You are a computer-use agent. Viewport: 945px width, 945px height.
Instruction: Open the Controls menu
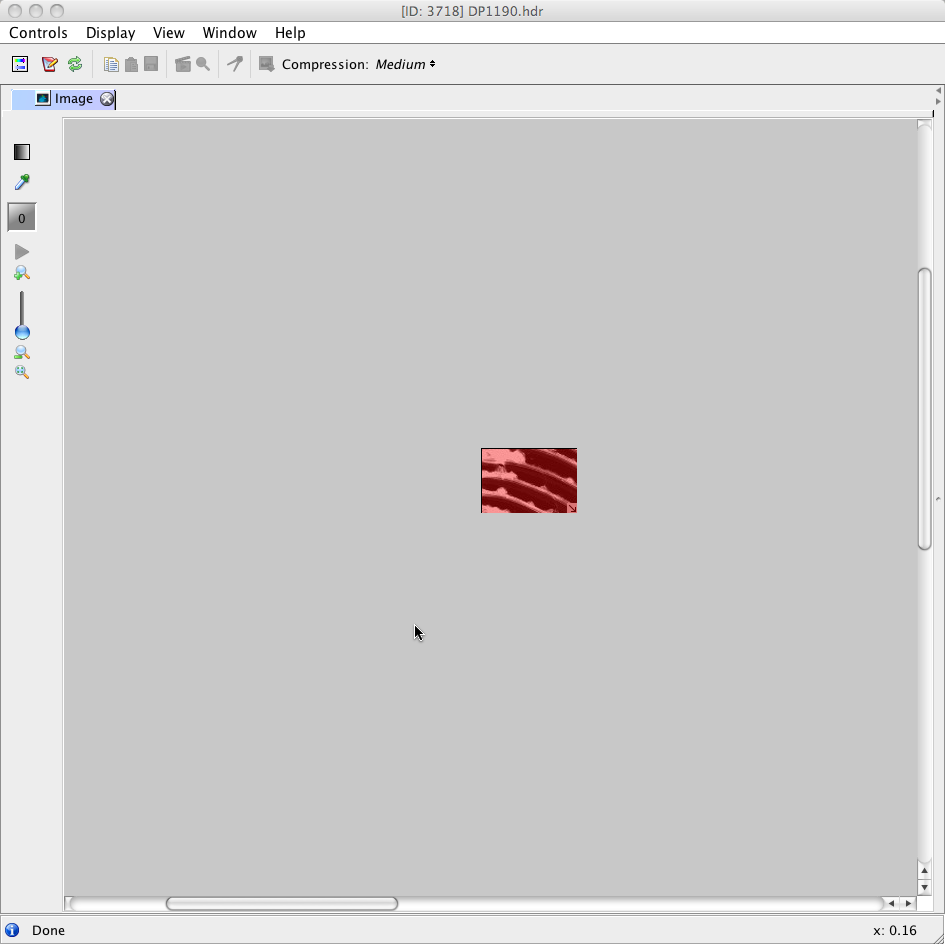tap(38, 33)
